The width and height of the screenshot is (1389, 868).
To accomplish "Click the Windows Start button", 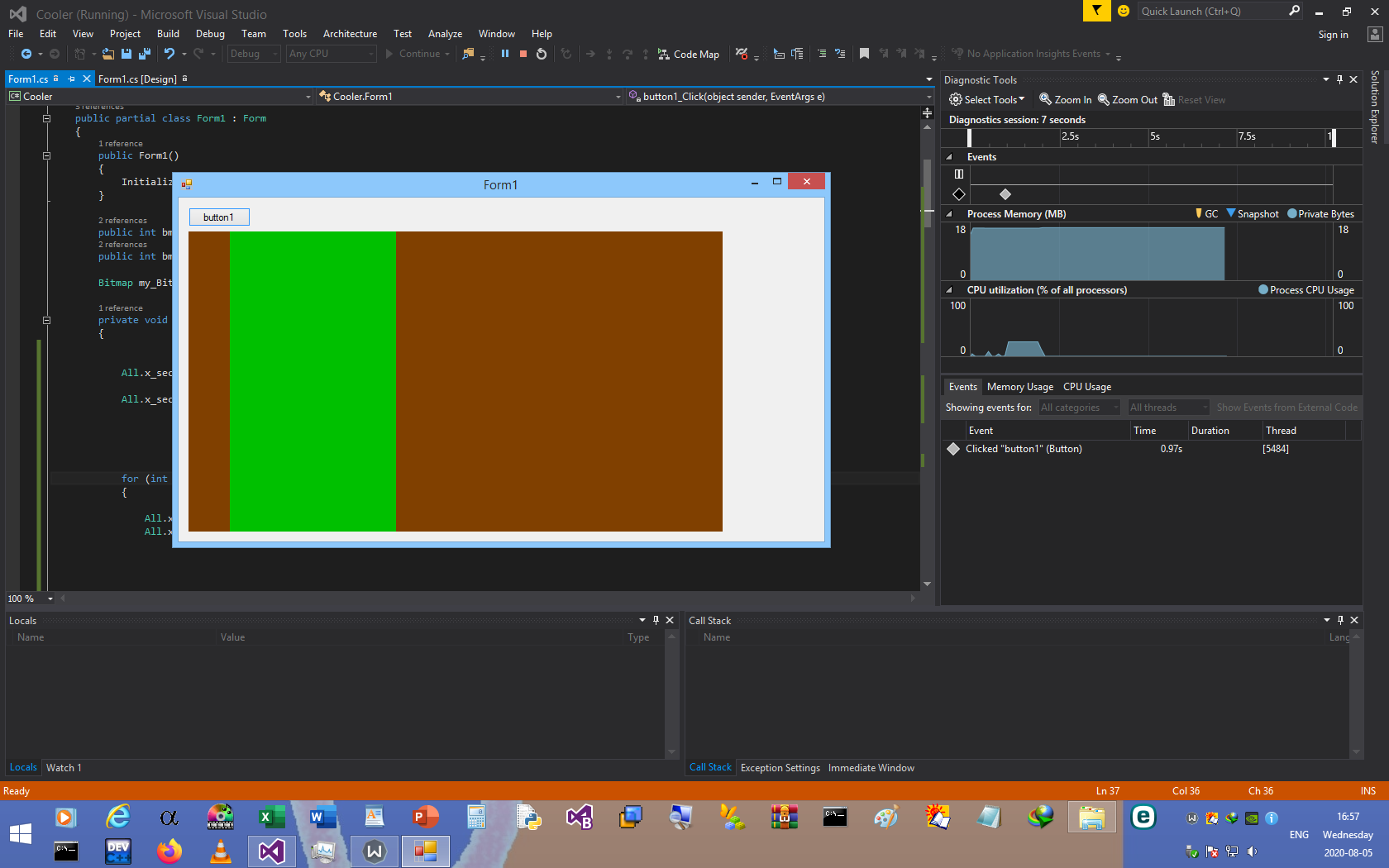I will coord(21,833).
